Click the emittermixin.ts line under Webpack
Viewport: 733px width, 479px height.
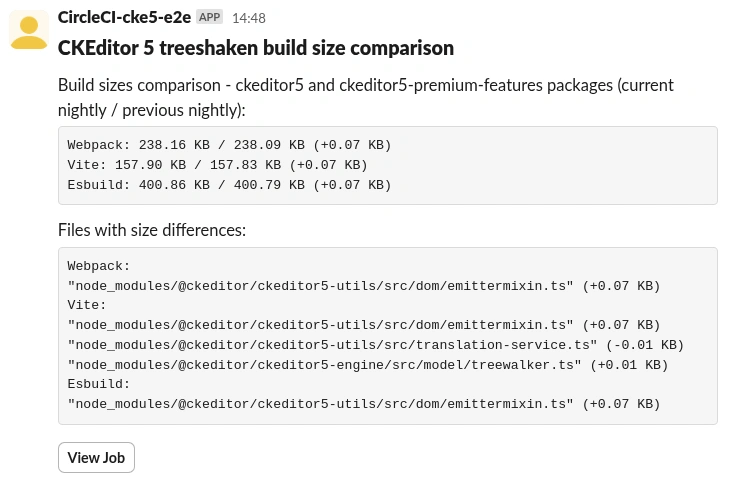tap(363, 286)
